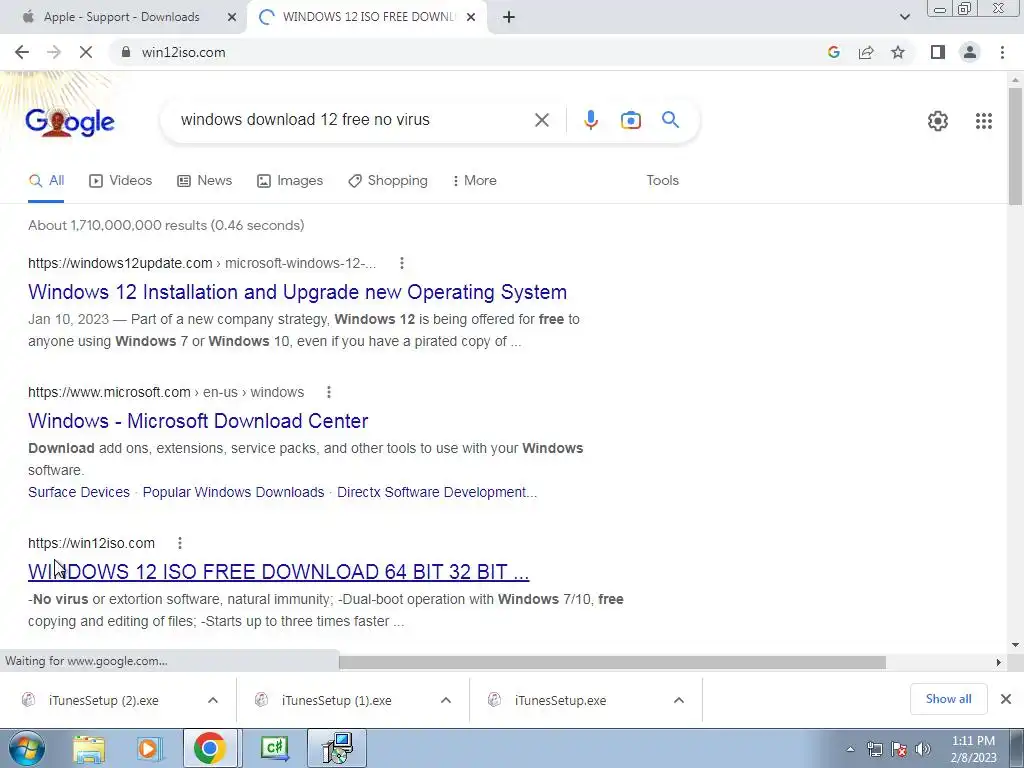This screenshot has width=1024, height=768.
Task: Close the WINDOWS 12 ISO tab
Action: [471, 17]
